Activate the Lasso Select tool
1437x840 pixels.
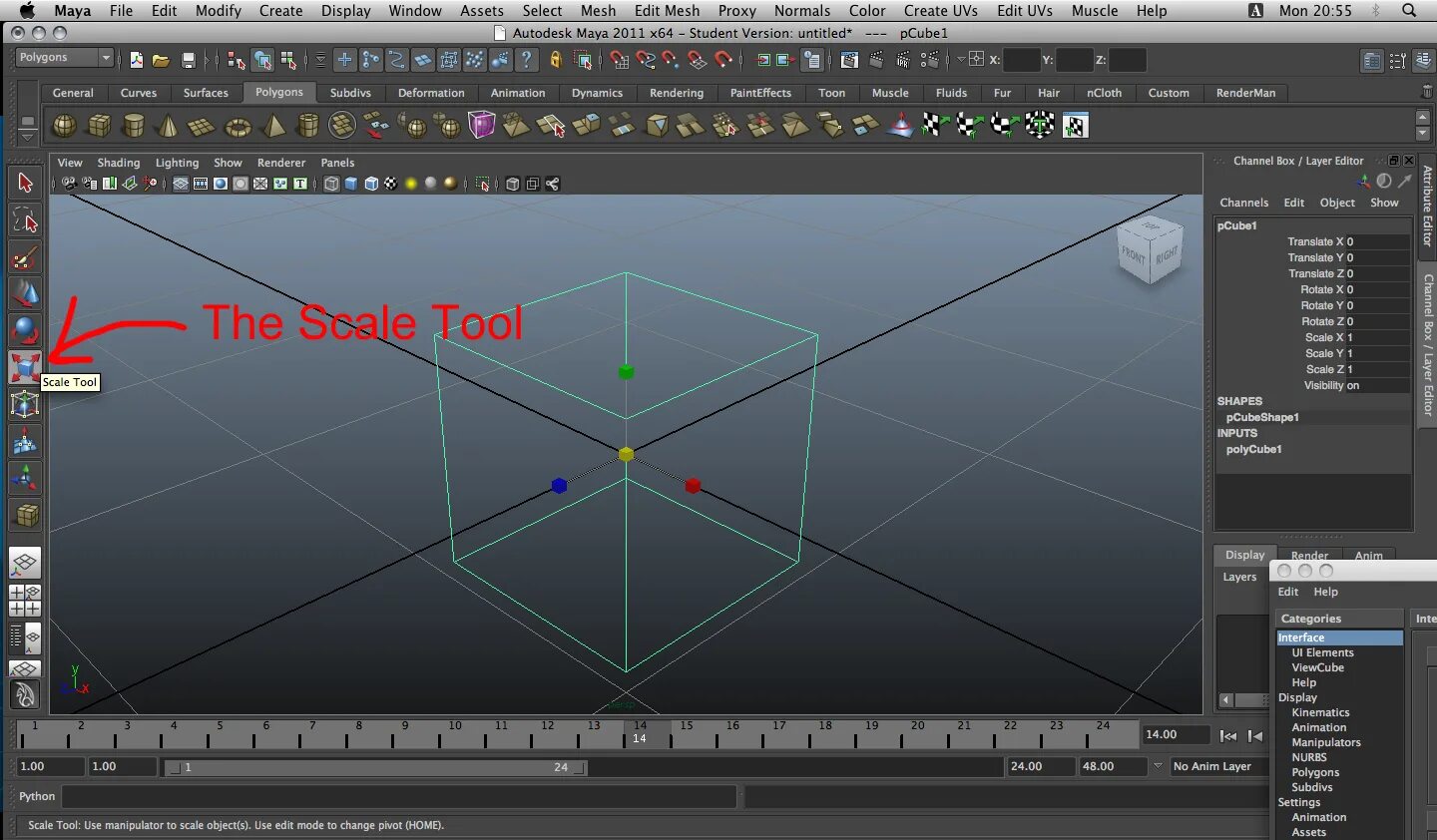click(25, 219)
